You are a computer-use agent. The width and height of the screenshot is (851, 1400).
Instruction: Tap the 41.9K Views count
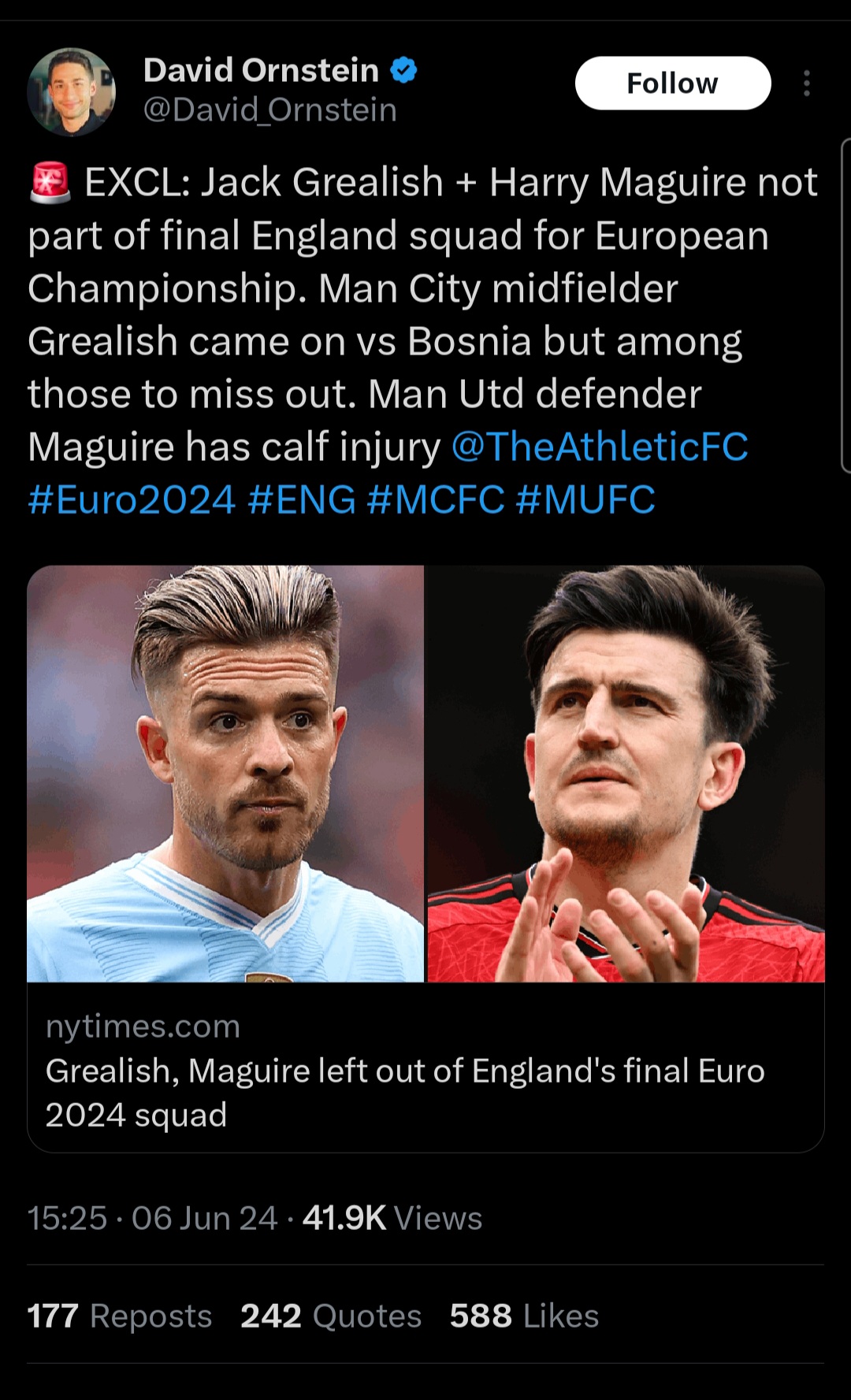pyautogui.click(x=392, y=1218)
